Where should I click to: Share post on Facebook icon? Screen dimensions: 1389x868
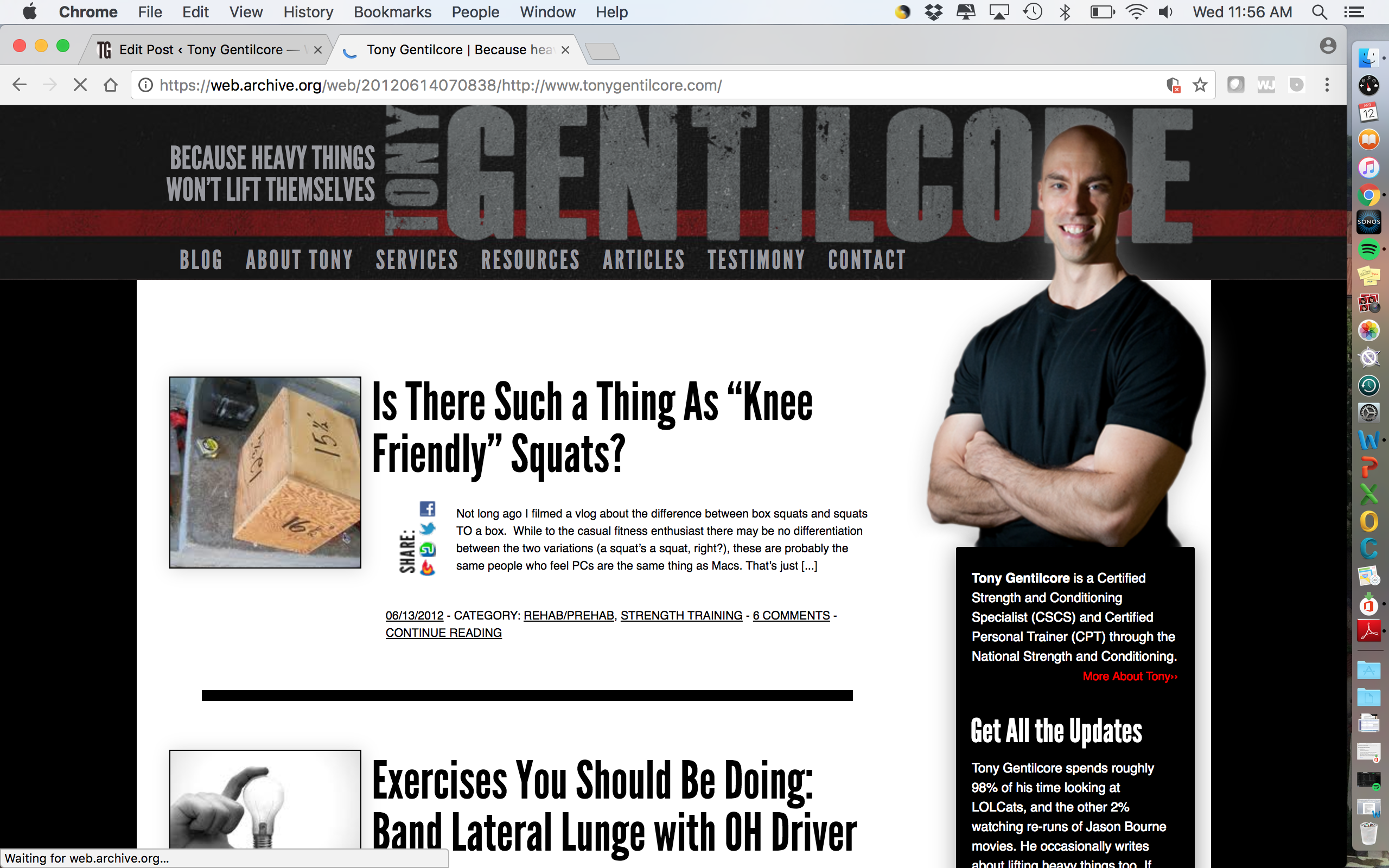[x=428, y=509]
